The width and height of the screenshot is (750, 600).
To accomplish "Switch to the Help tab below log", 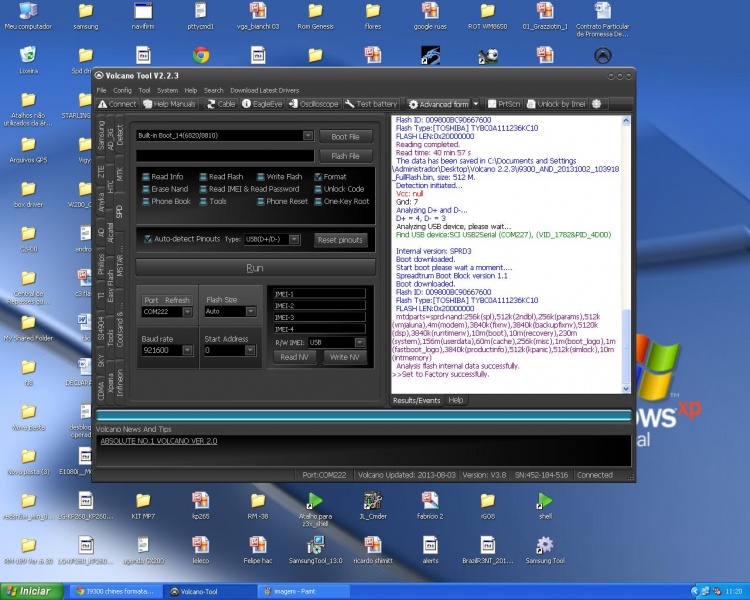I will (456, 400).
